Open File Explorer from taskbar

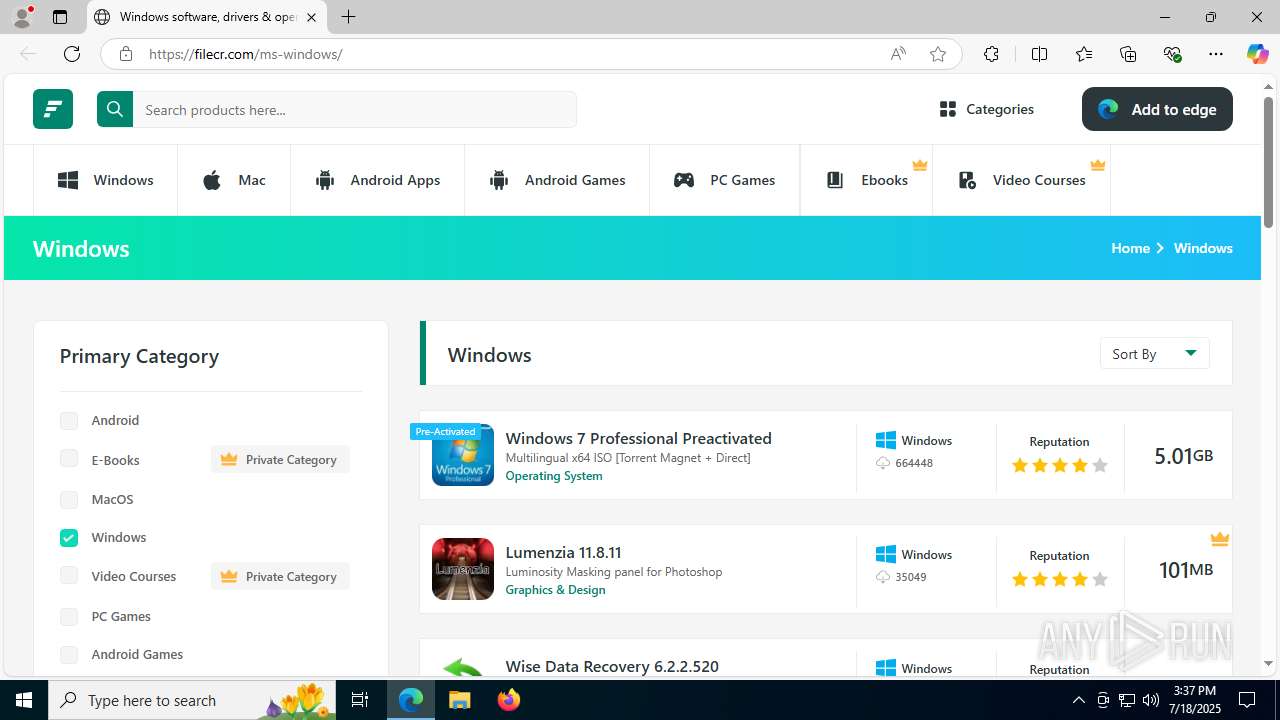(x=459, y=700)
